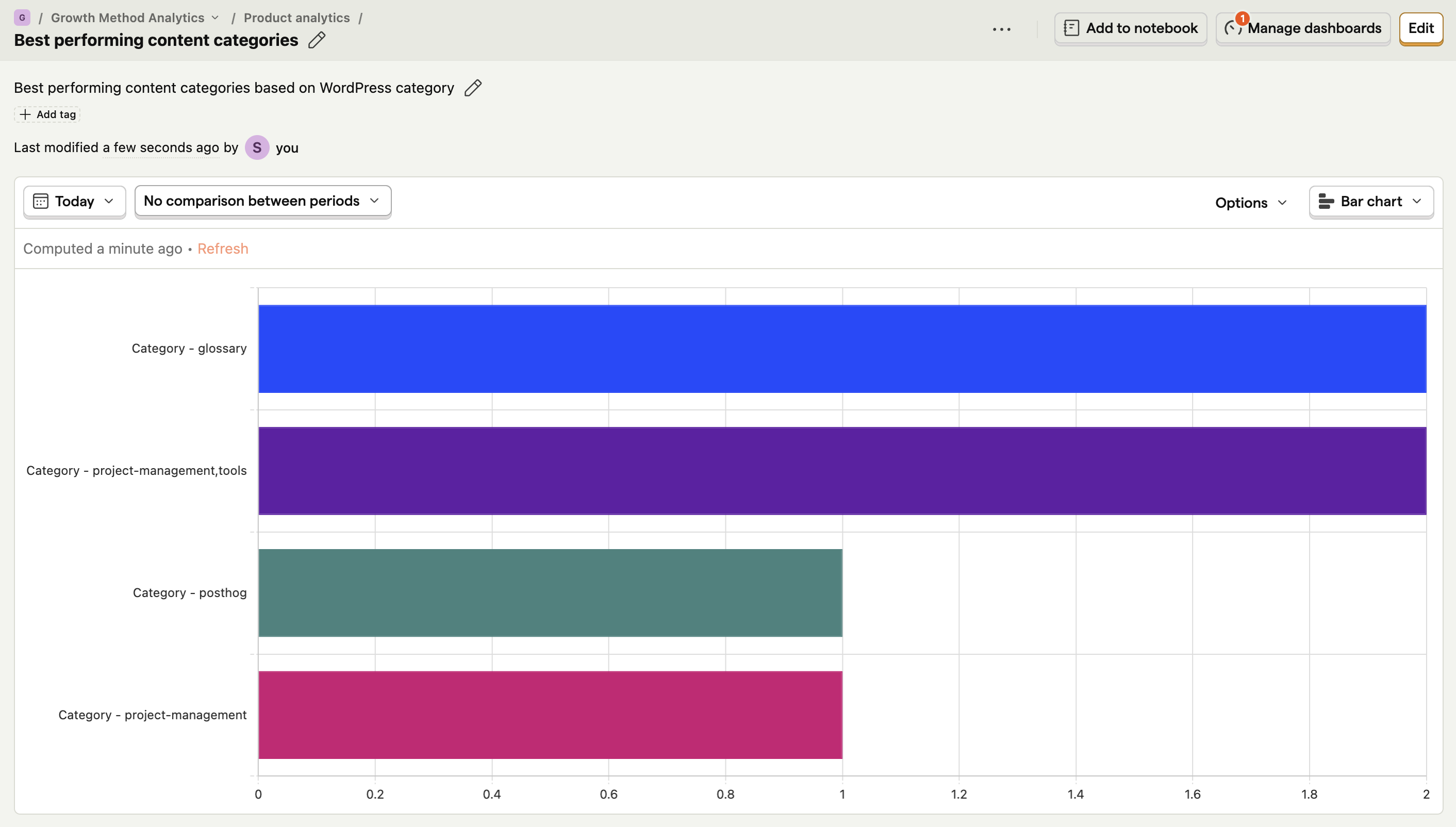Open the Bar chart type selector
1456x827 pixels.
pos(1371,202)
